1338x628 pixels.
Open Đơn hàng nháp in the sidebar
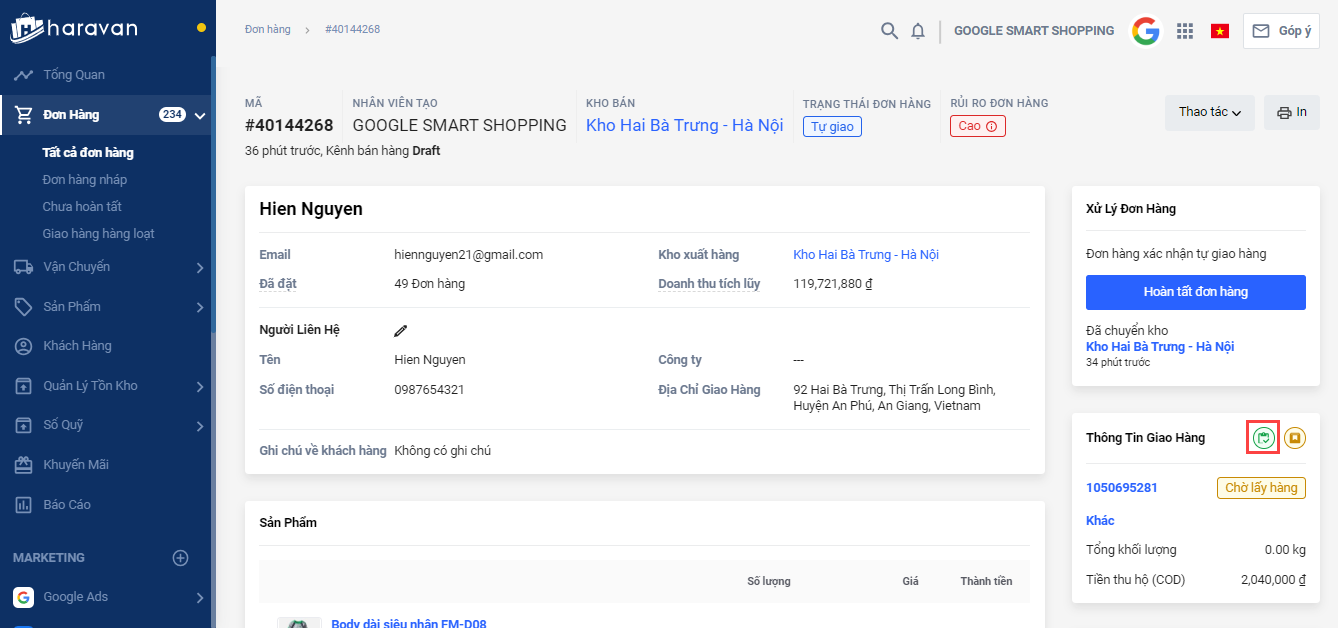tap(85, 180)
